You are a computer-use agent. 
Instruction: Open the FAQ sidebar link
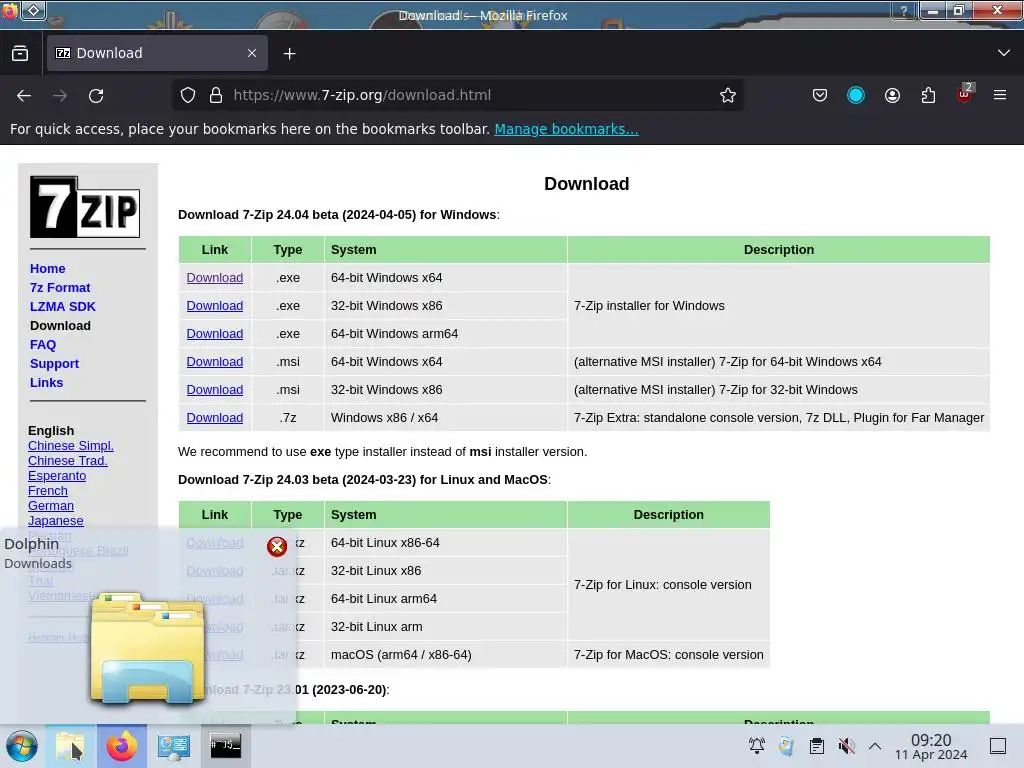[43, 345]
